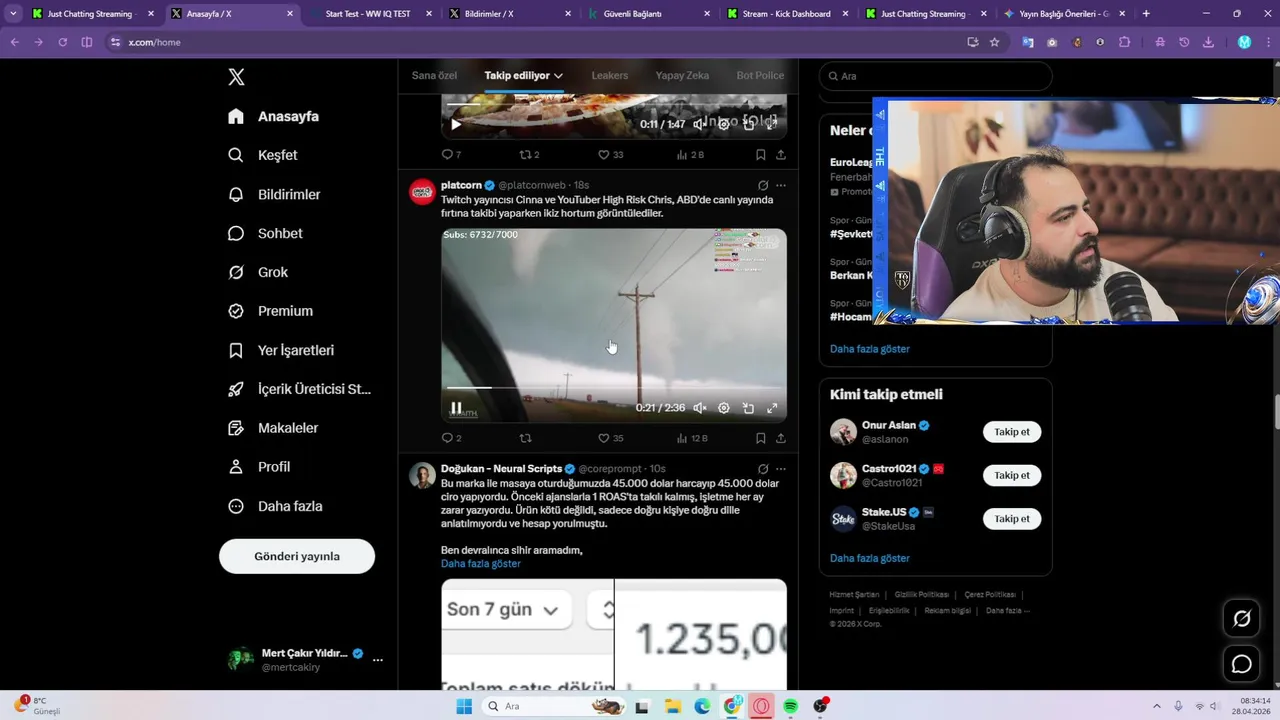Screen dimensions: 1280x720
Task: Share the top post
Action: tap(780, 154)
